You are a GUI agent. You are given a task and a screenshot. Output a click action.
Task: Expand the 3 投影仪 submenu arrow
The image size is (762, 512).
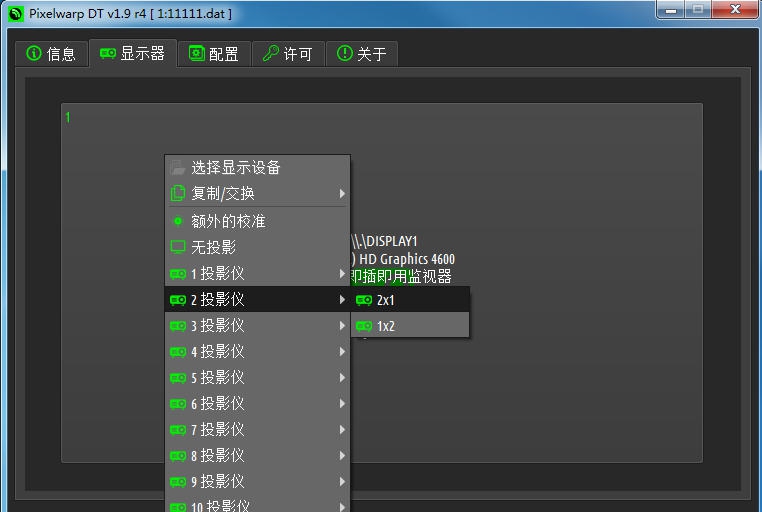point(342,326)
